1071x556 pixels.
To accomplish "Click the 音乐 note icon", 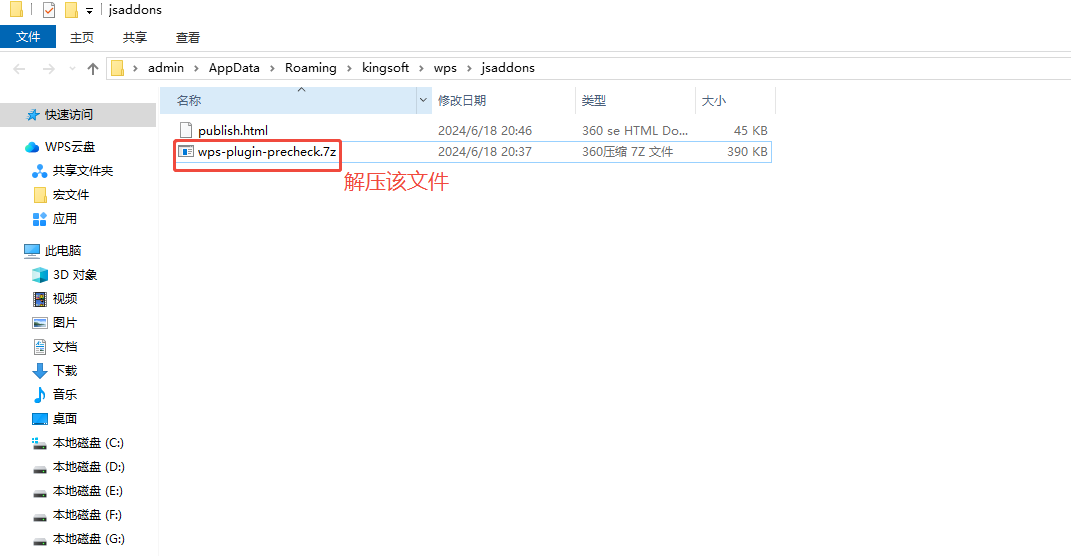I will tap(40, 395).
